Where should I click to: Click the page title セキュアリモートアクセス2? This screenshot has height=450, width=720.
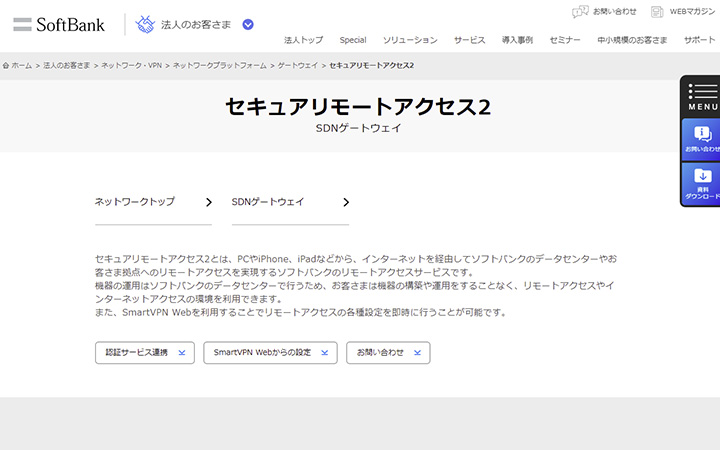coord(358,107)
